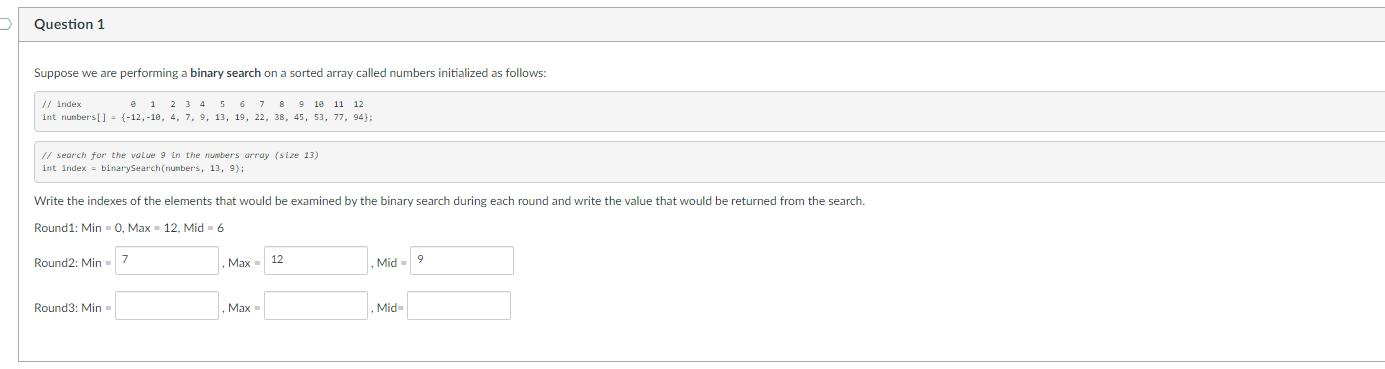1385x369 pixels.
Task: Click the Round2 Max field containing 12
Action: (316, 261)
